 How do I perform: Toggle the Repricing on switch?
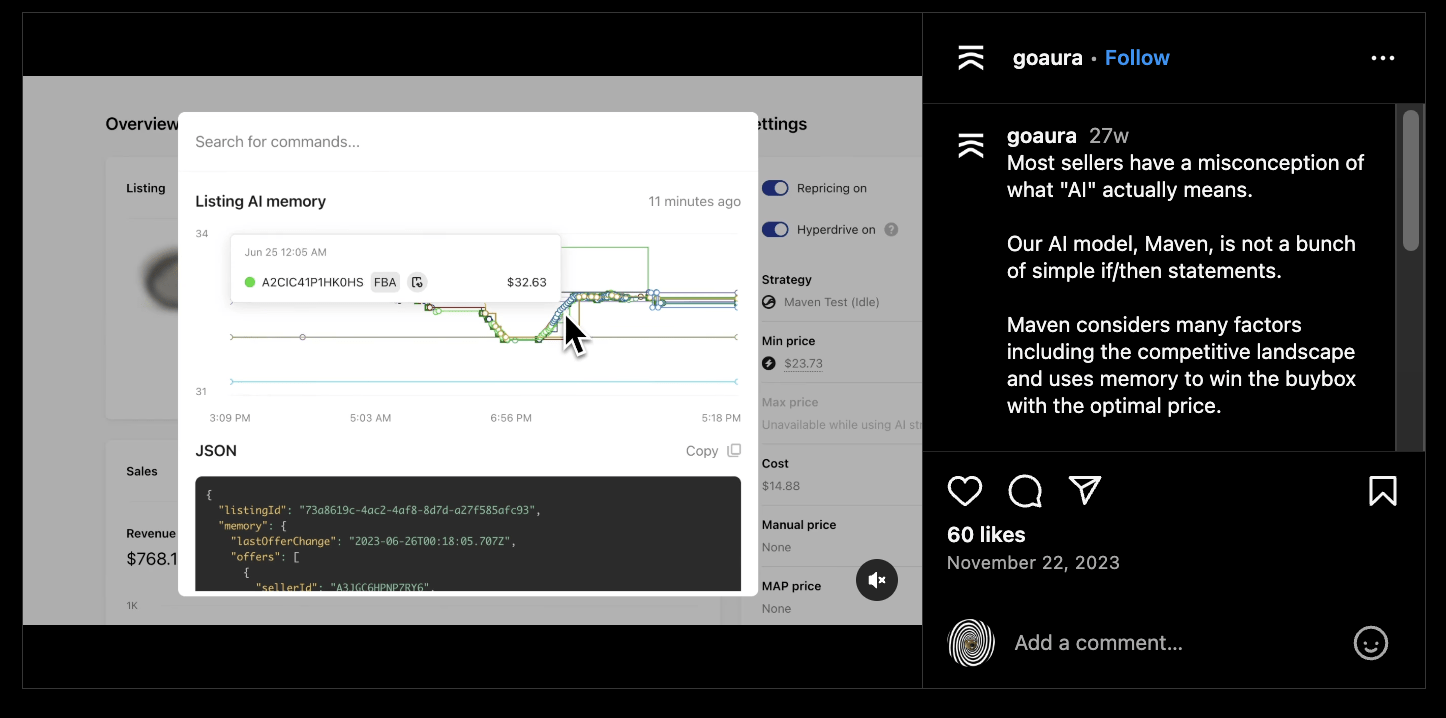tap(775, 188)
